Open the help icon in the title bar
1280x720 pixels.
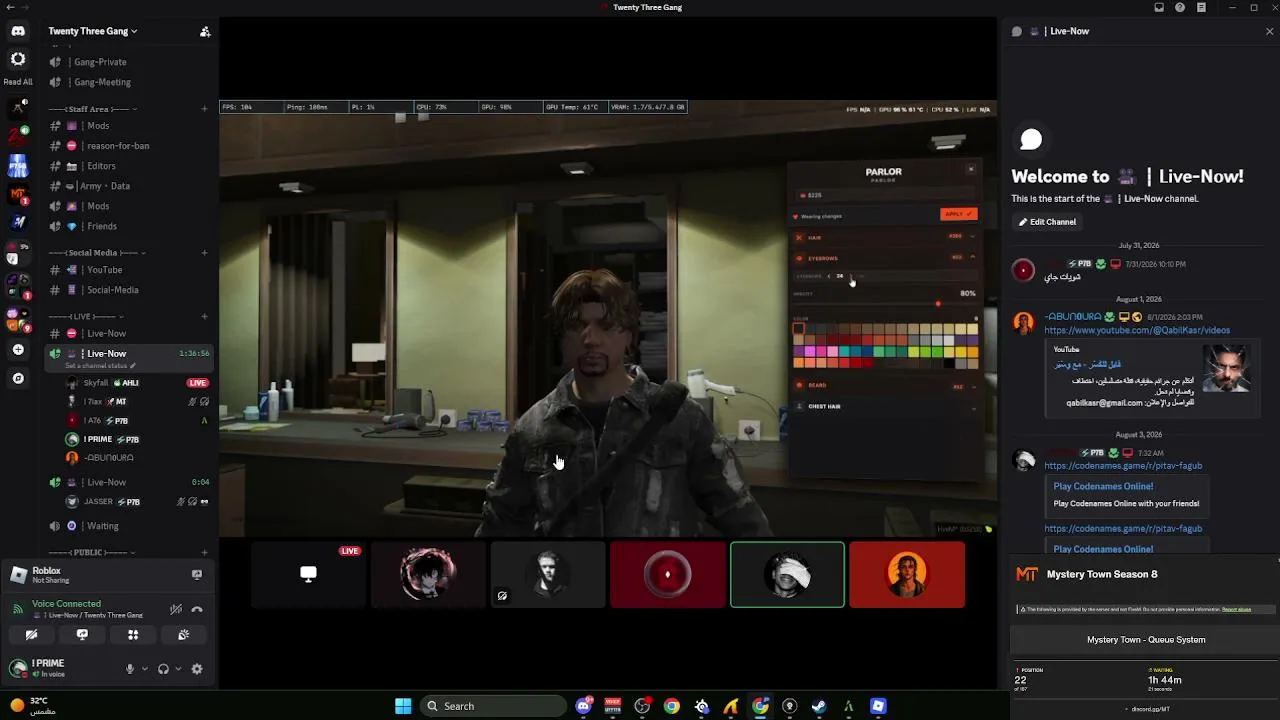(x=1180, y=7)
